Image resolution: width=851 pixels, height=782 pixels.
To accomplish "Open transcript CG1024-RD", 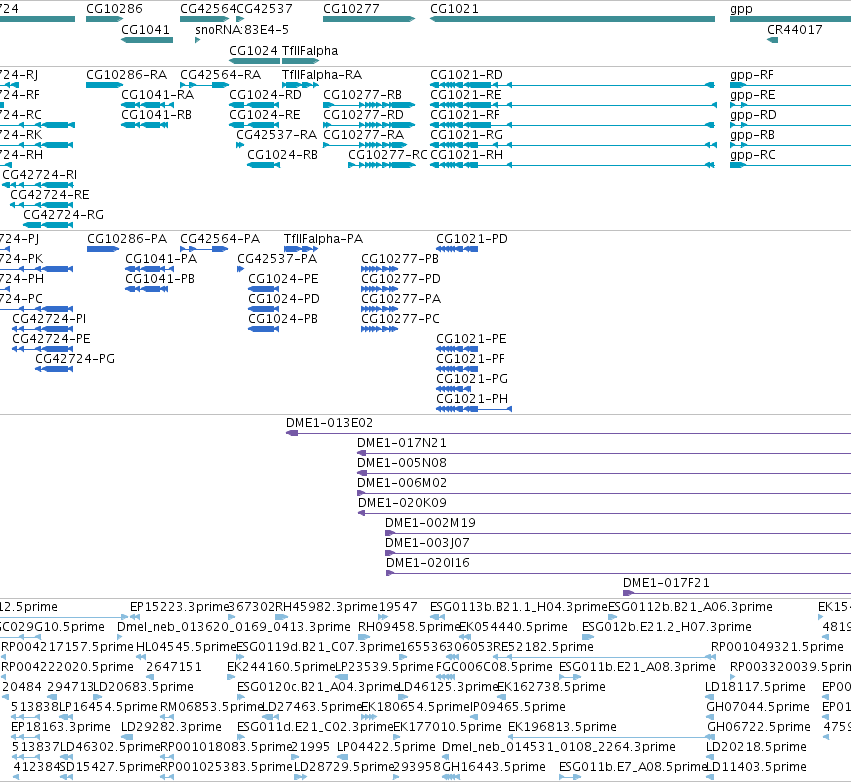I will click(x=265, y=95).
